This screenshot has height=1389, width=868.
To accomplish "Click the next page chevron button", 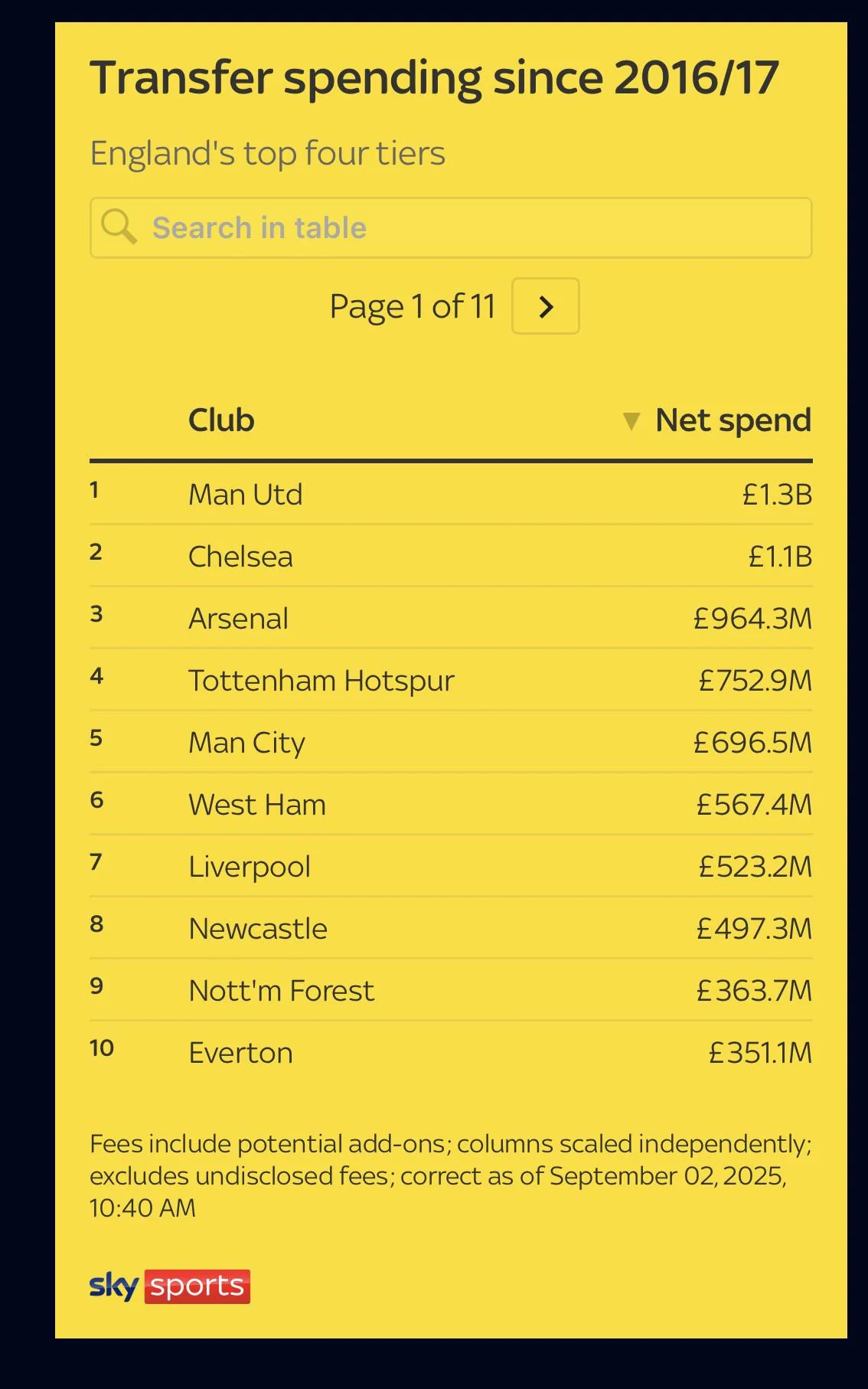I will pos(545,306).
